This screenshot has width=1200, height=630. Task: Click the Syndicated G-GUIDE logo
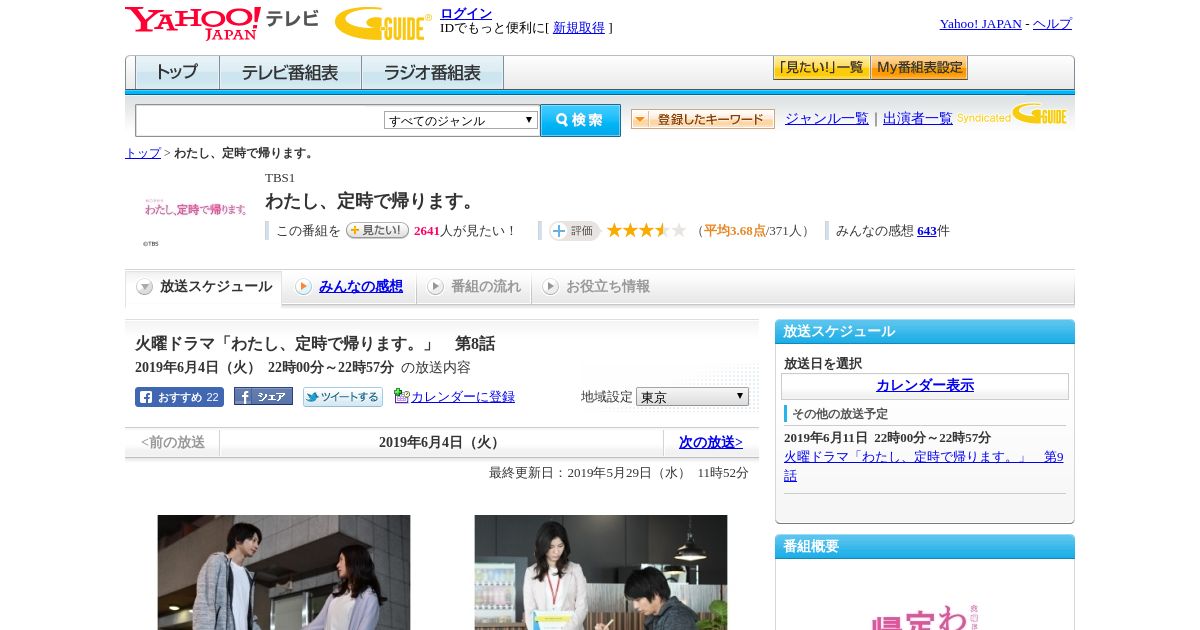pos(1012,114)
